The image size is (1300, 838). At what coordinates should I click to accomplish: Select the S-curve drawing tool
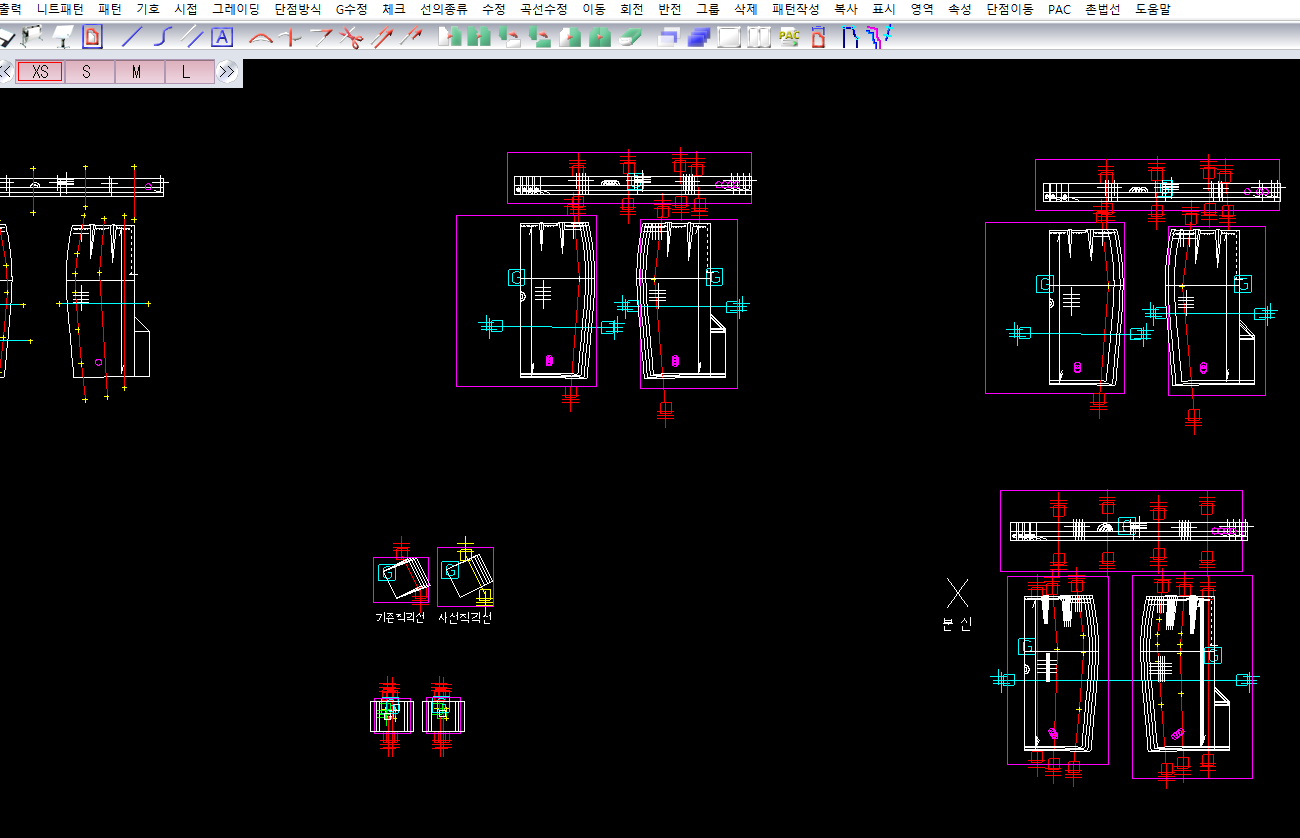pos(163,38)
